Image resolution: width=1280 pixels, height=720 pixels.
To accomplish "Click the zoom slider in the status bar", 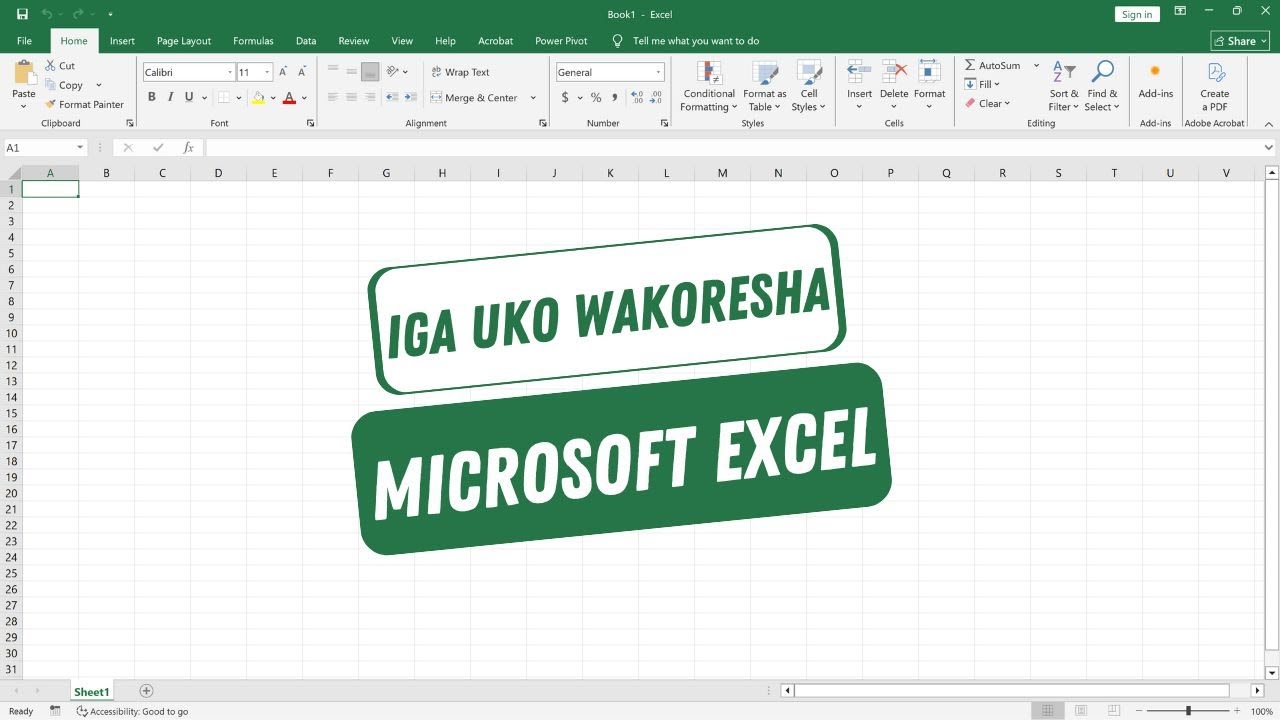I will click(x=1189, y=711).
